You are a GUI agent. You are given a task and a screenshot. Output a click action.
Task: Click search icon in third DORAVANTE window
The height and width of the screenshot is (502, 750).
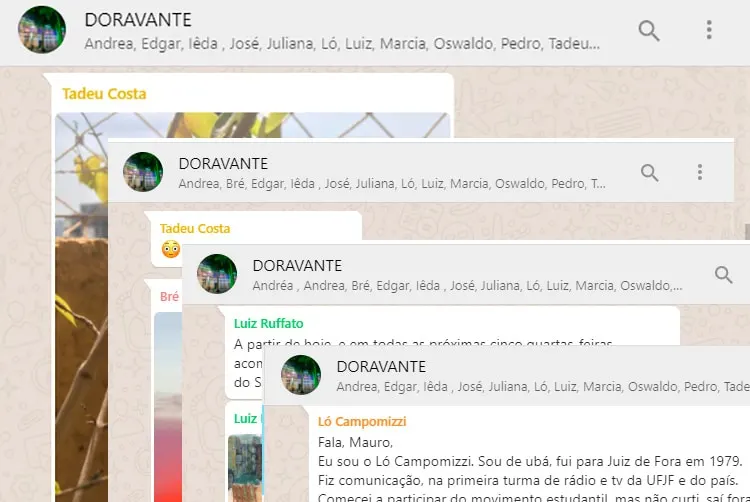click(x=723, y=275)
